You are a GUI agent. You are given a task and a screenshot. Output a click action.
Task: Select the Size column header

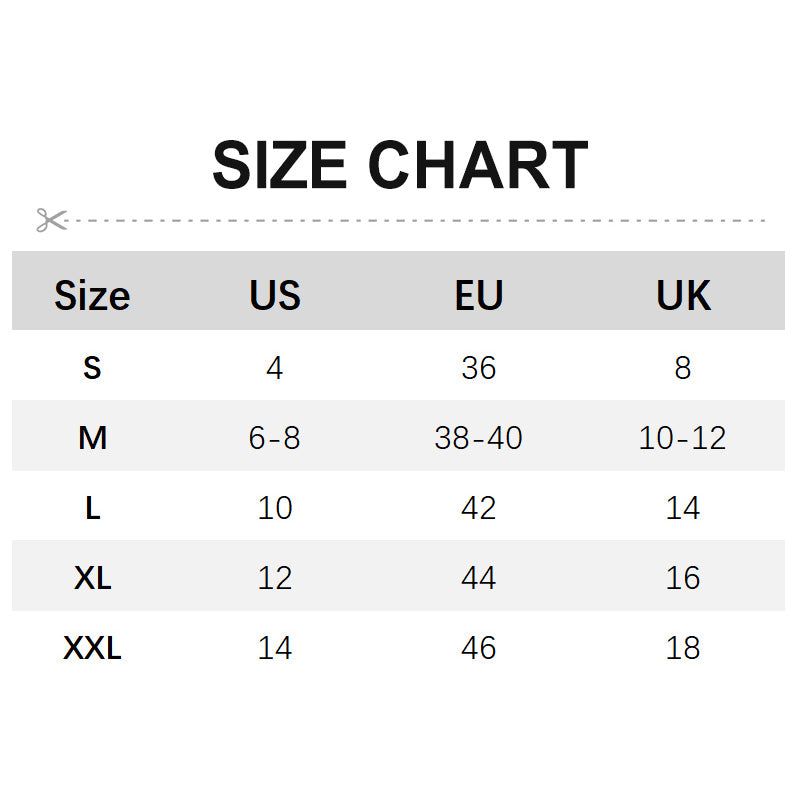(92, 296)
